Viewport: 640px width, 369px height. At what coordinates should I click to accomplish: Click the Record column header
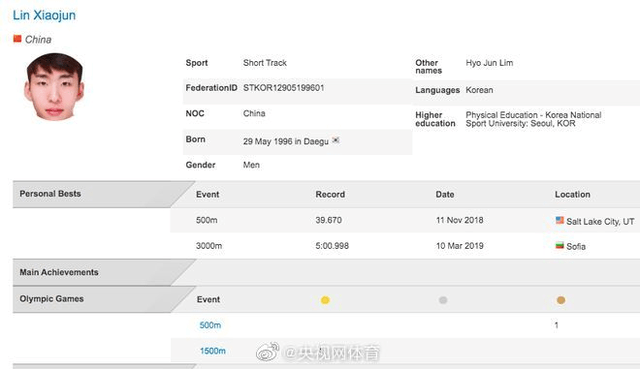330,194
